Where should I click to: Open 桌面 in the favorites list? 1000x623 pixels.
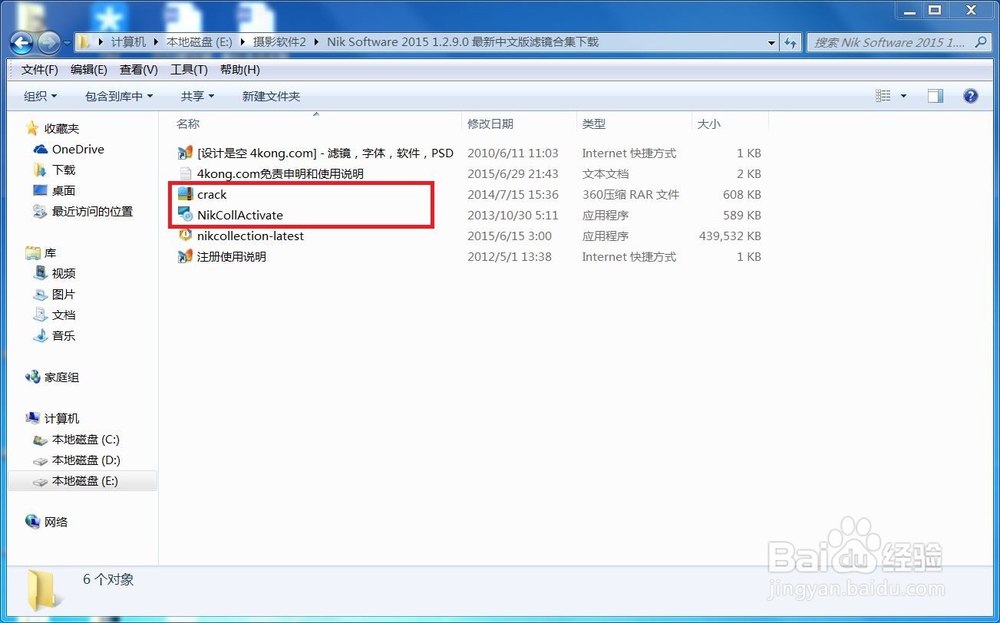64,190
